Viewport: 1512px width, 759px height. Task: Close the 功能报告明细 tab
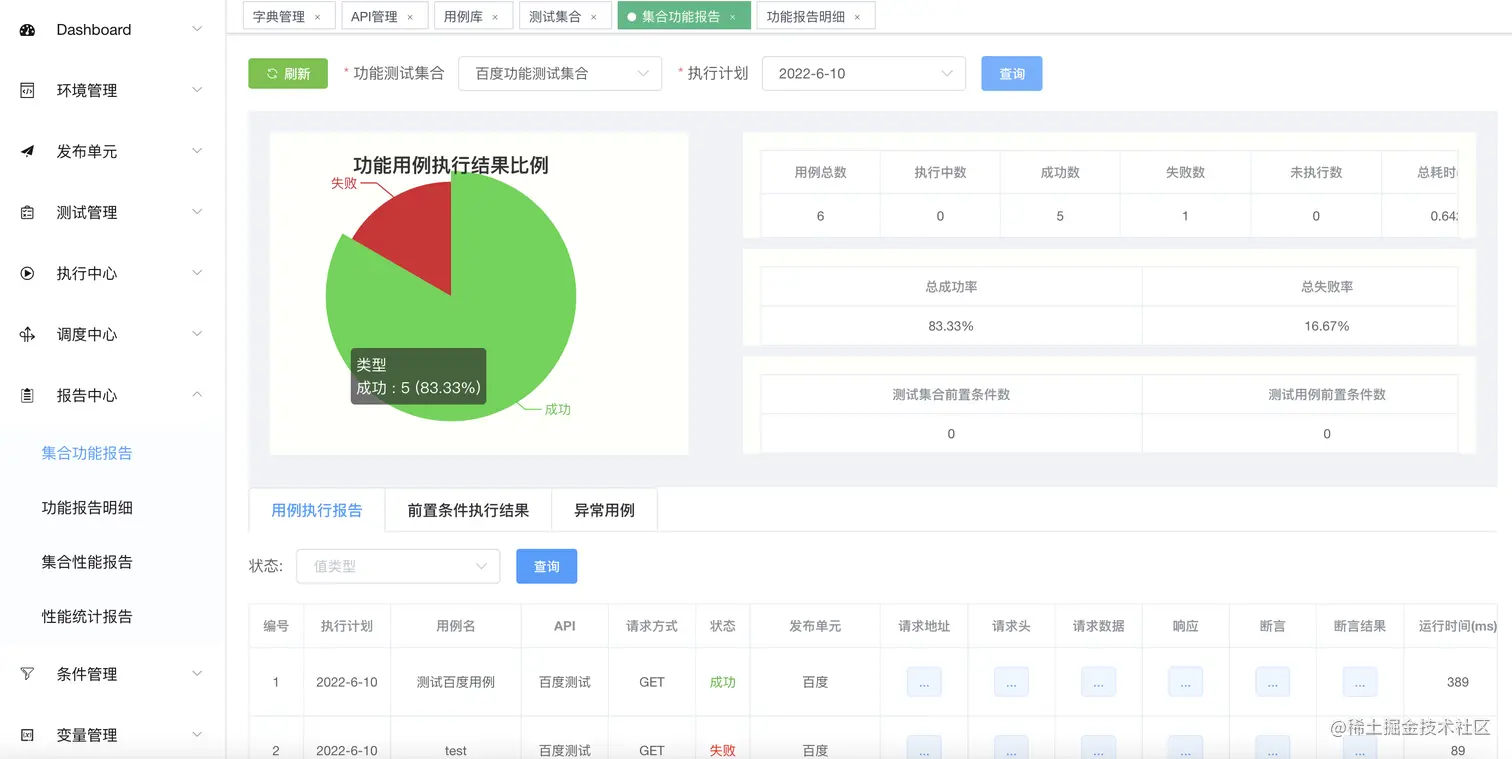click(x=857, y=17)
